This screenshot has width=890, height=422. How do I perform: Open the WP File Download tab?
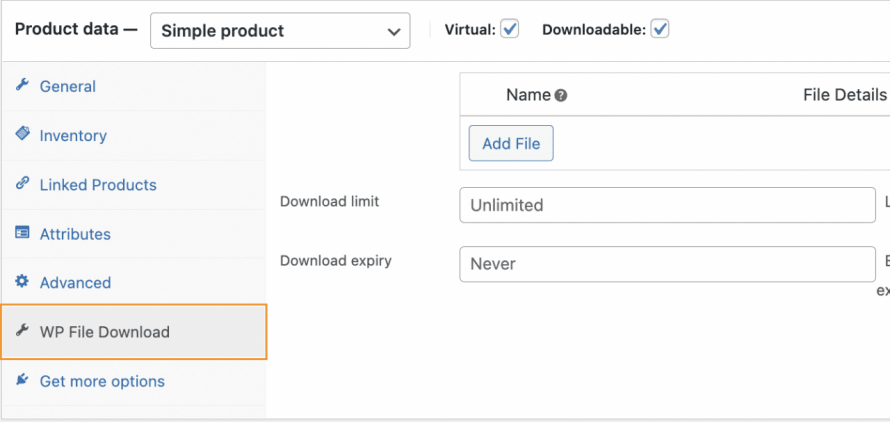(105, 331)
